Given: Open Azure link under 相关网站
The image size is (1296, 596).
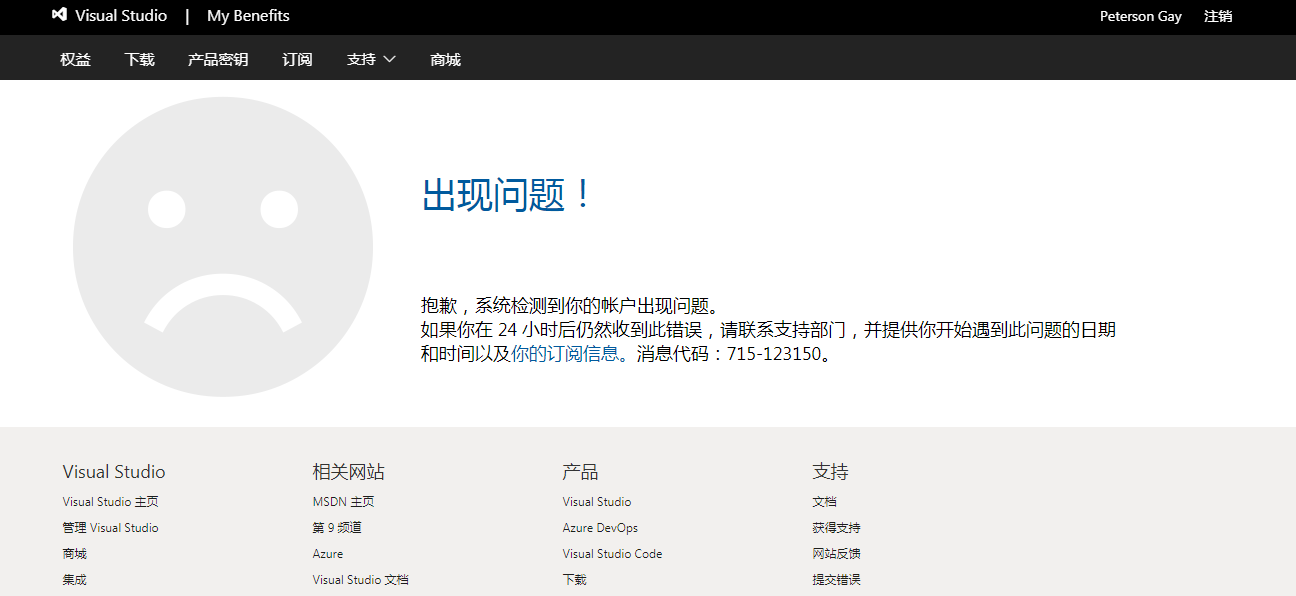Looking at the screenshot, I should 327,554.
